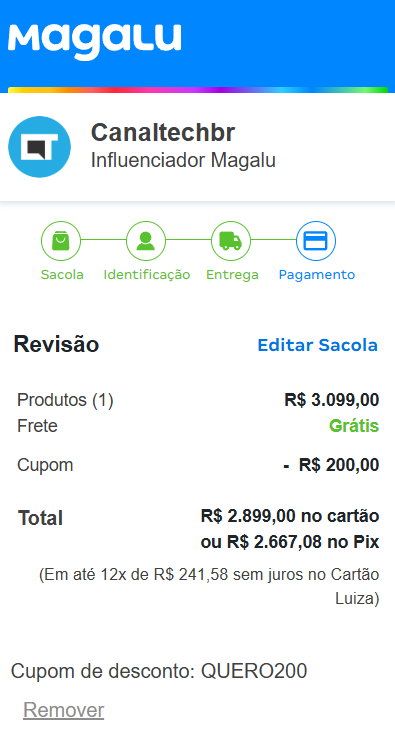Click the Pagamento step label

point(317,275)
